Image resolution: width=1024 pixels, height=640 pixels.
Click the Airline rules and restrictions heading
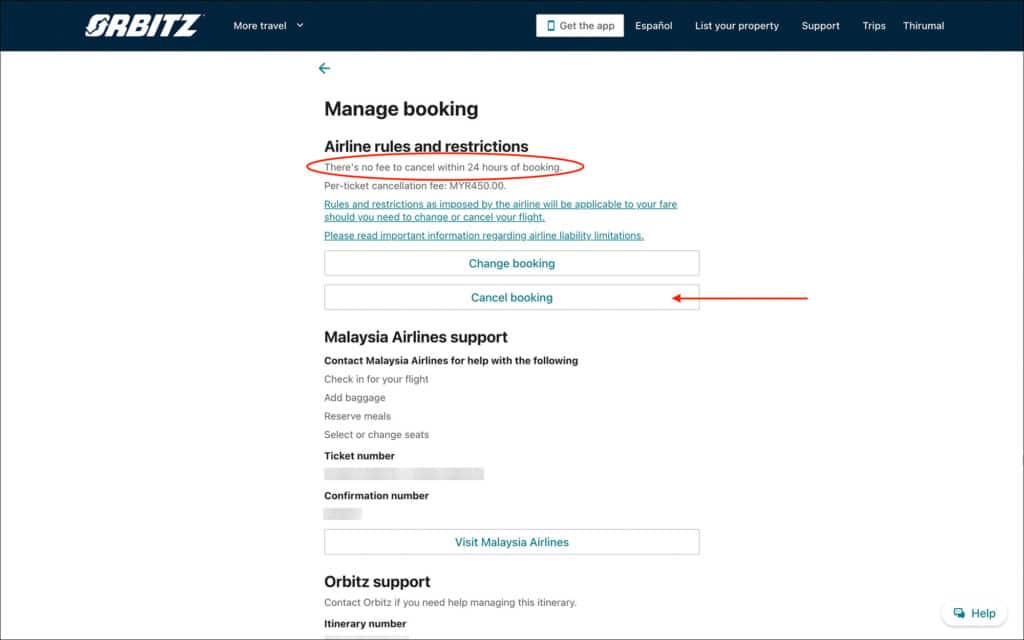(x=426, y=146)
